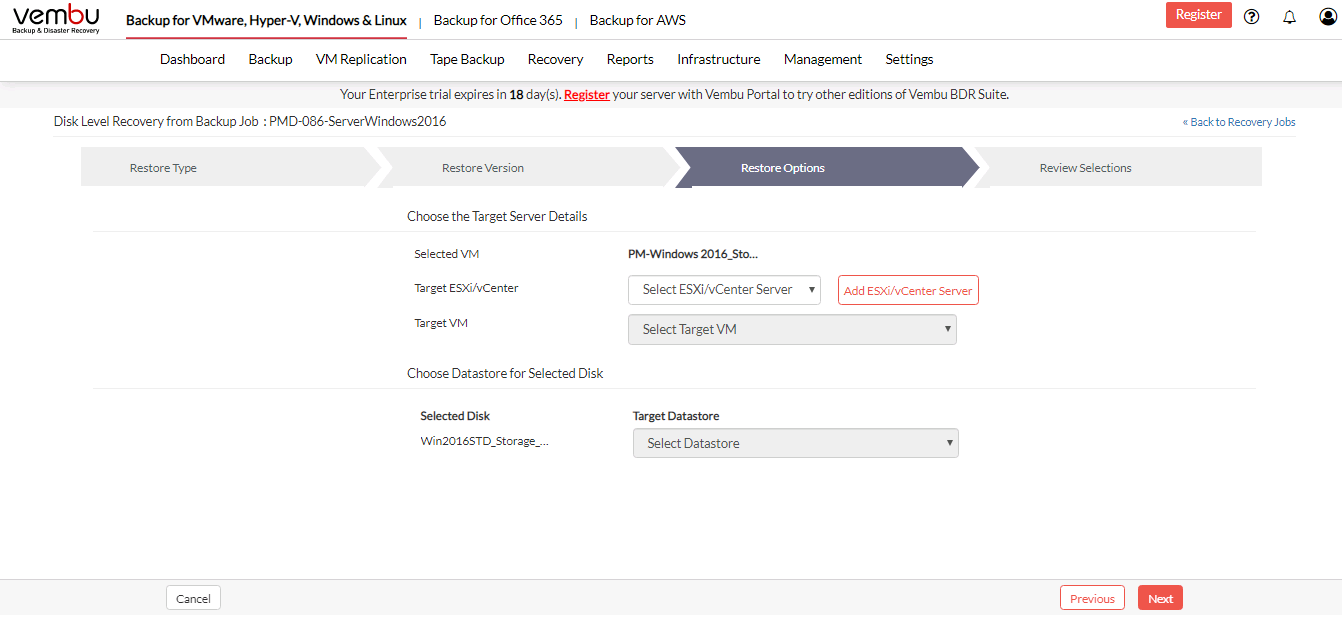
Task: Open the Infrastructure menu
Action: 718,59
